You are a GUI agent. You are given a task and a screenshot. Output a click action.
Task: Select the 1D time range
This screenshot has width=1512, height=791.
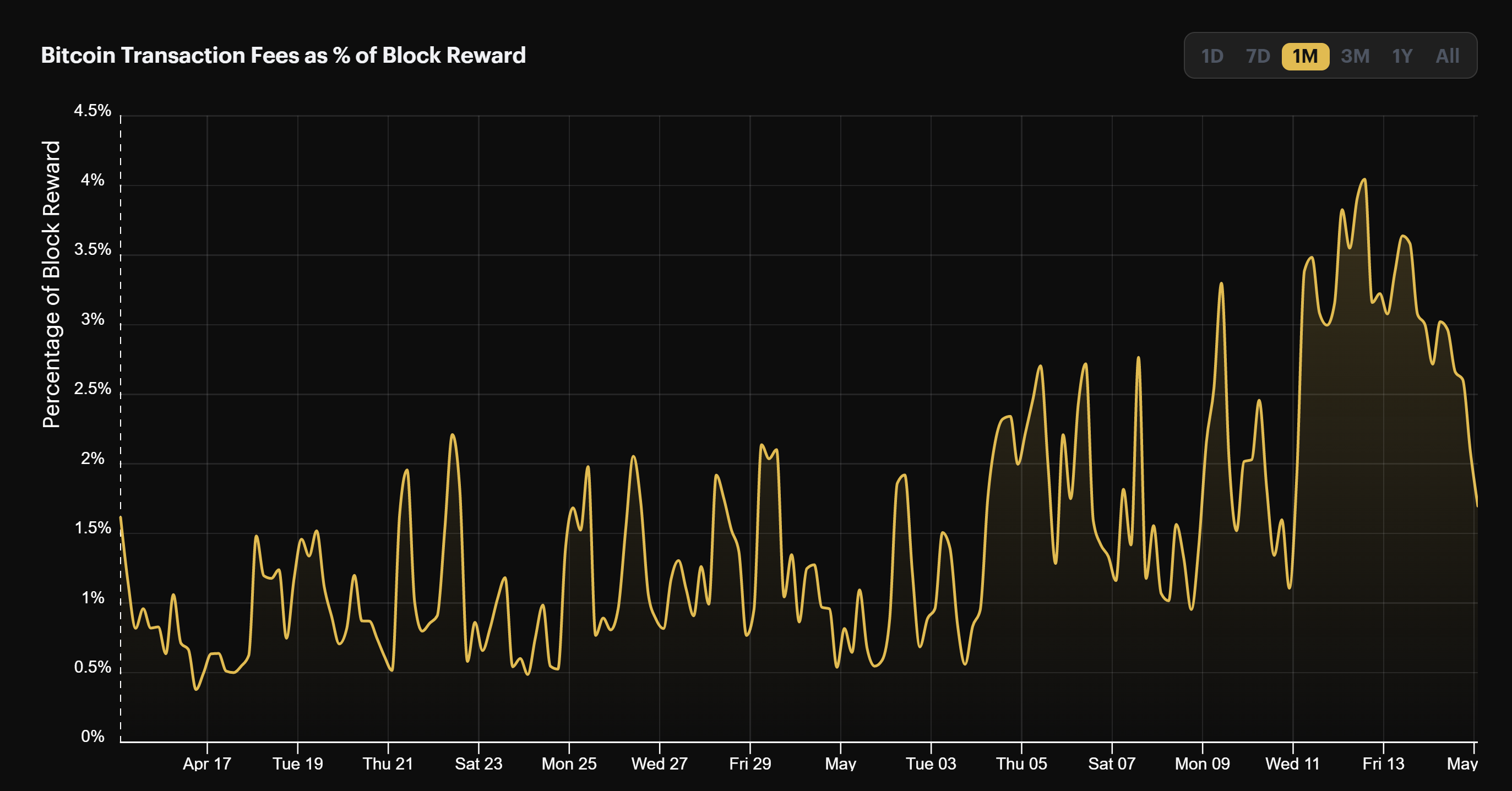pyautogui.click(x=1212, y=56)
